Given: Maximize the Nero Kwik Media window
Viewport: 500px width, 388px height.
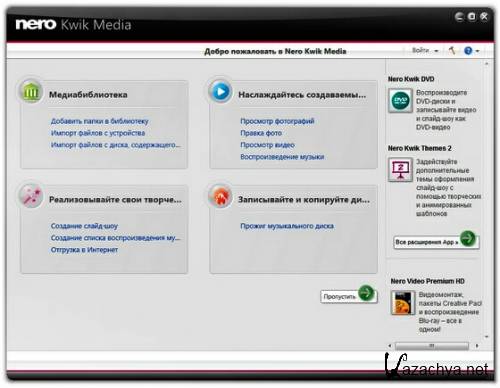Looking at the screenshot, I should 472,17.
